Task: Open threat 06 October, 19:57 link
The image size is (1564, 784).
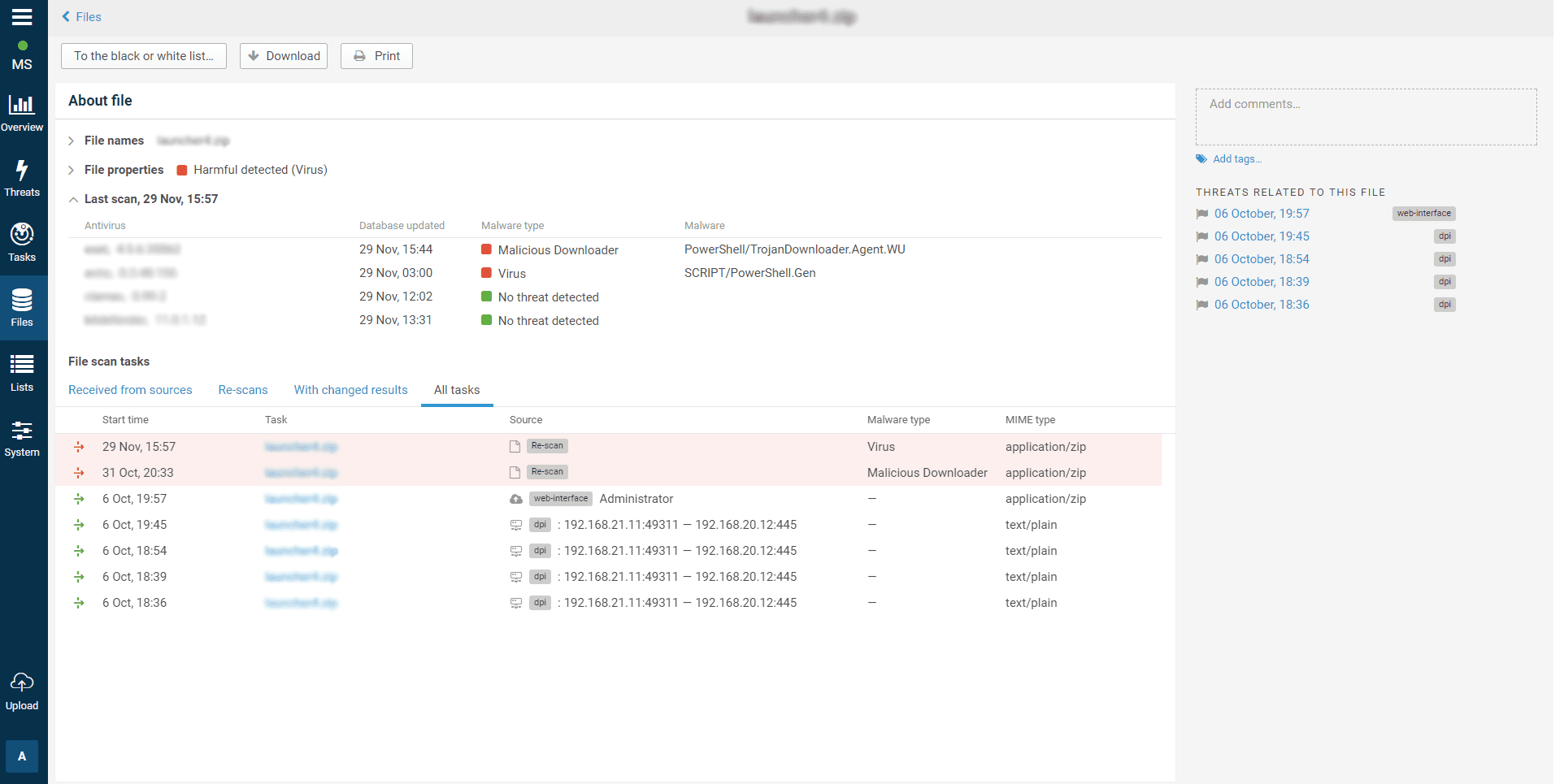Action: pos(1262,214)
